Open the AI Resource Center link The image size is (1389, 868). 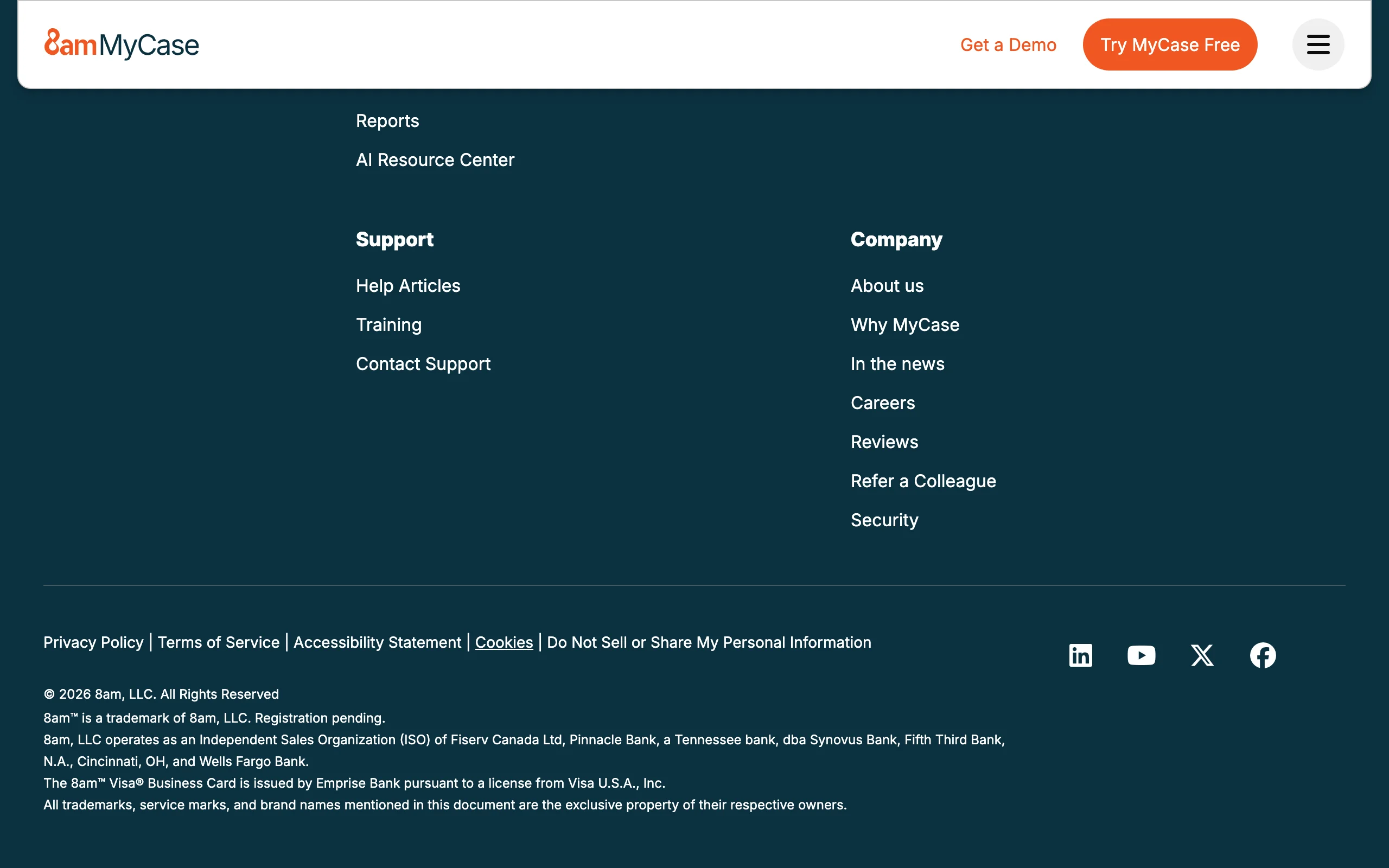pyautogui.click(x=435, y=159)
